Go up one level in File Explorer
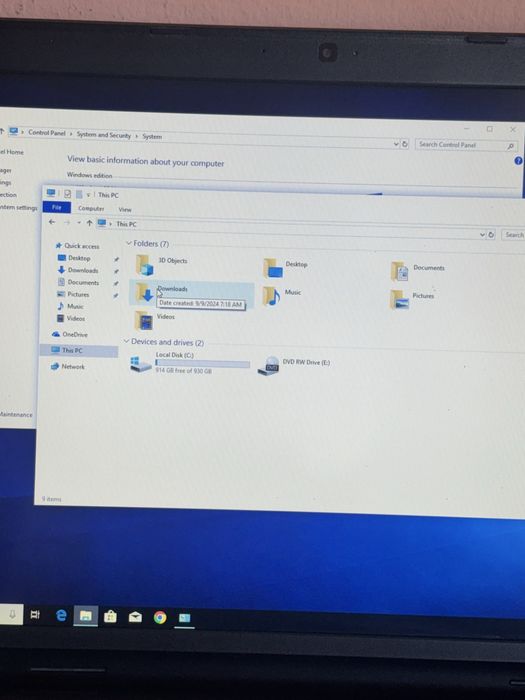The image size is (525, 700). (89, 223)
